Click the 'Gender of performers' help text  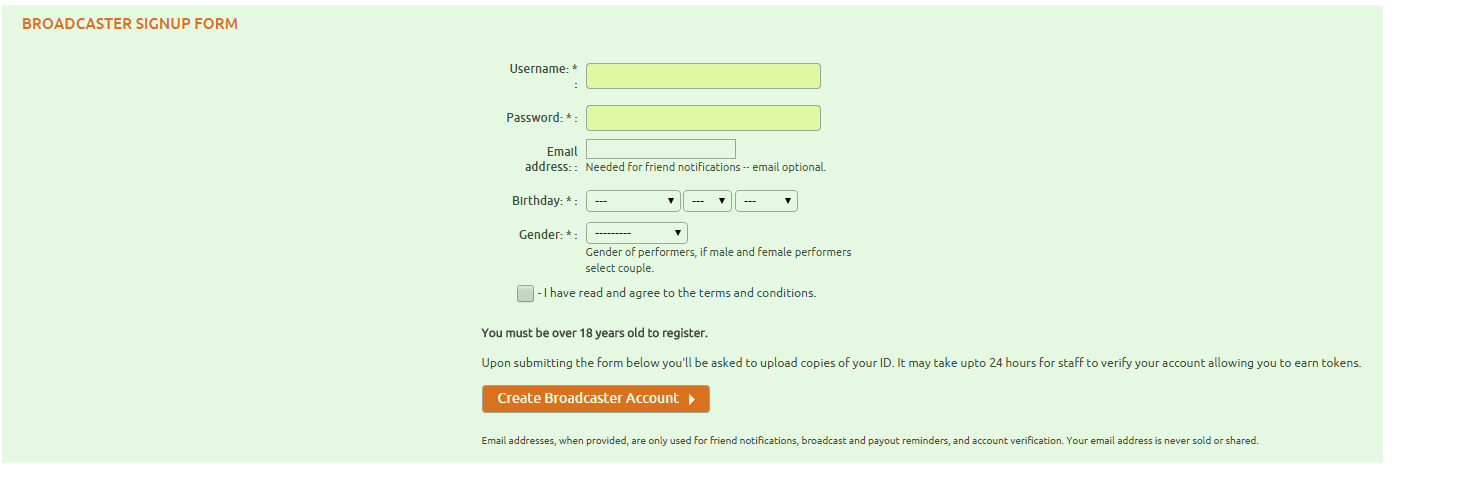coord(719,260)
